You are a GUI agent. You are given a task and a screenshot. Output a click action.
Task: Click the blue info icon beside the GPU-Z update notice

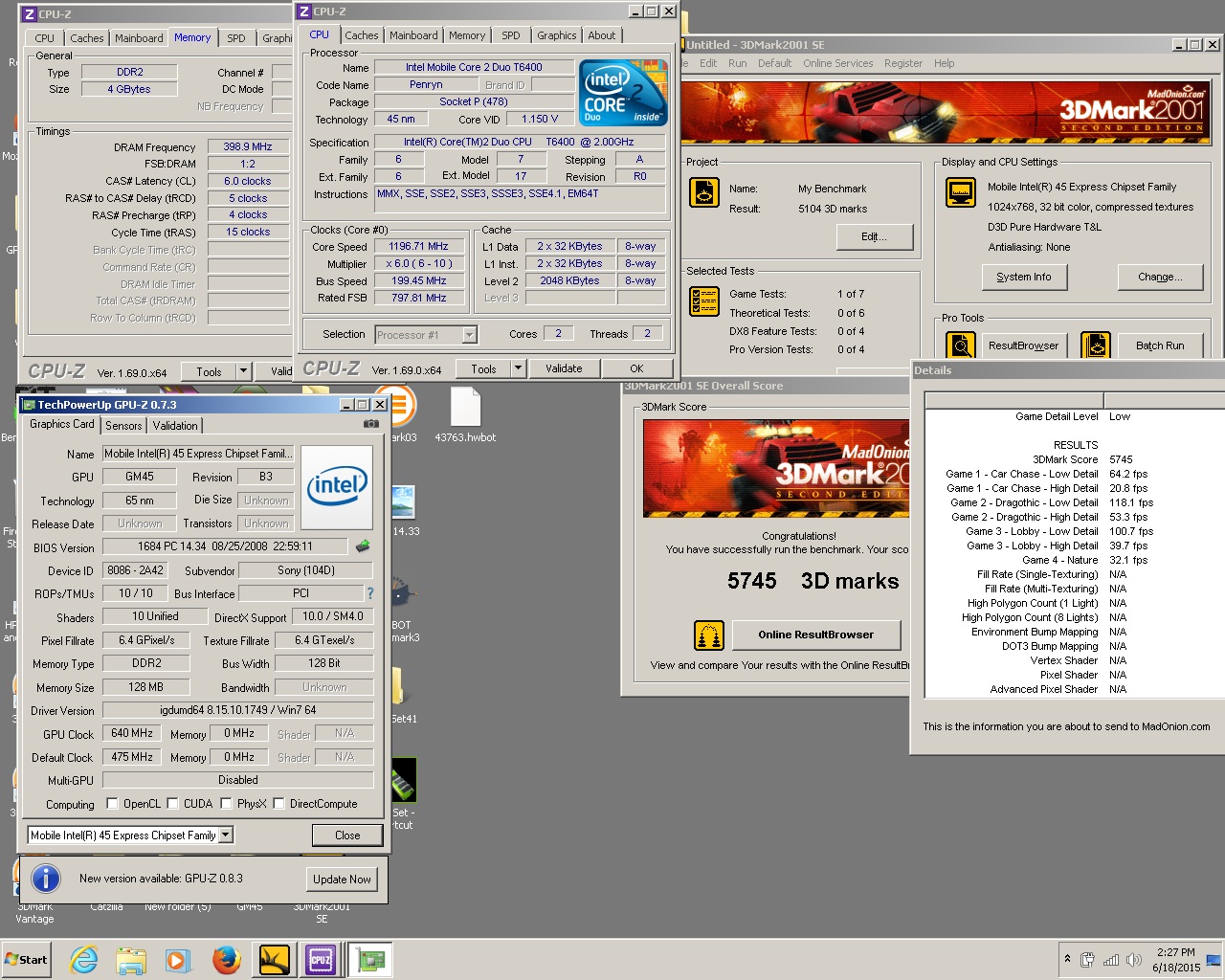point(46,878)
